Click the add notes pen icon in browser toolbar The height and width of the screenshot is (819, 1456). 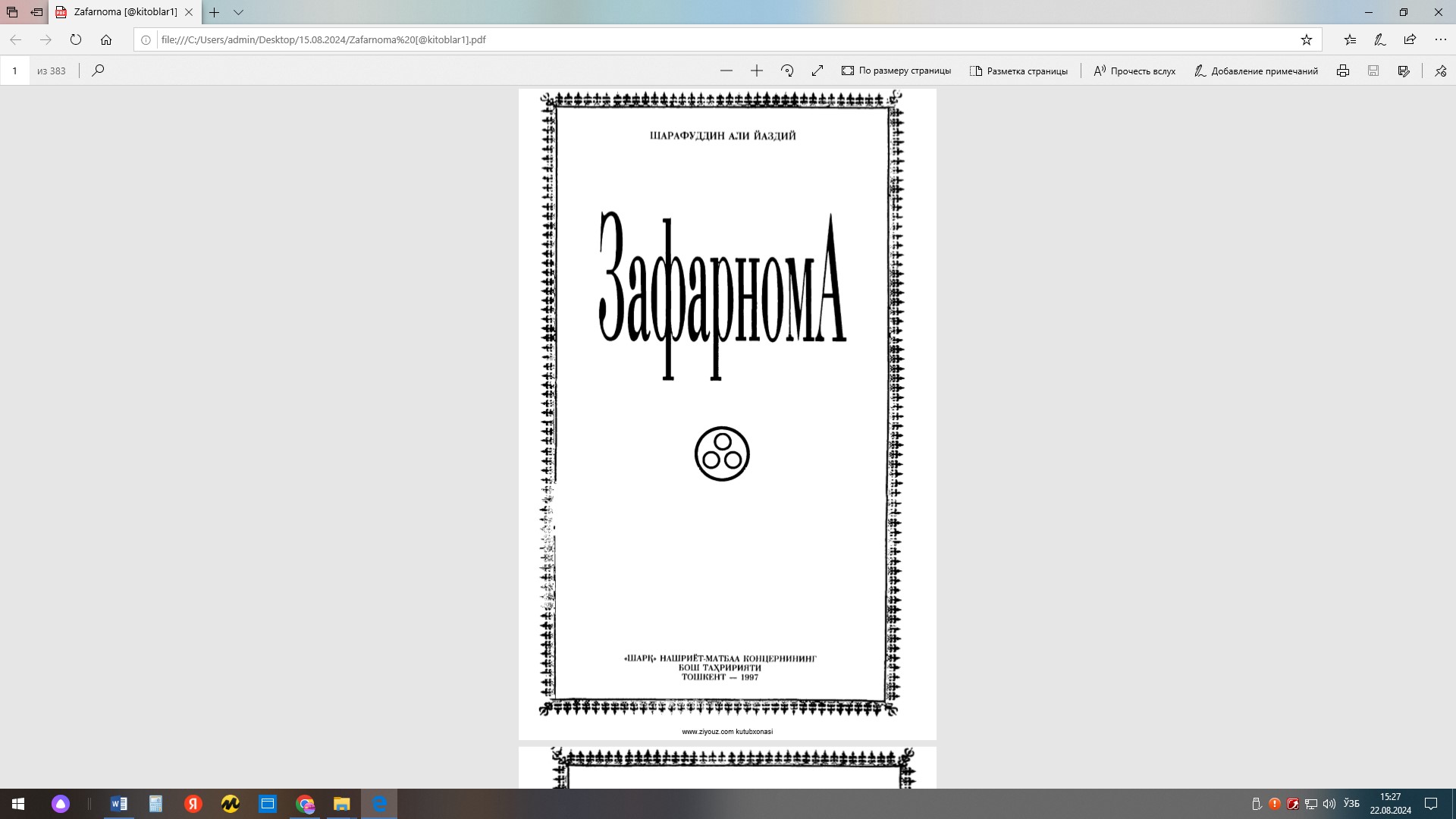[x=1380, y=39]
